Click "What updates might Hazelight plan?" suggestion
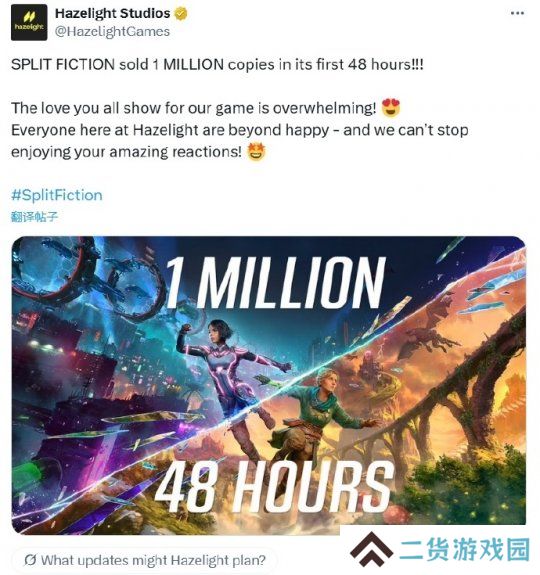Image resolution: width=540 pixels, height=575 pixels. (153, 560)
